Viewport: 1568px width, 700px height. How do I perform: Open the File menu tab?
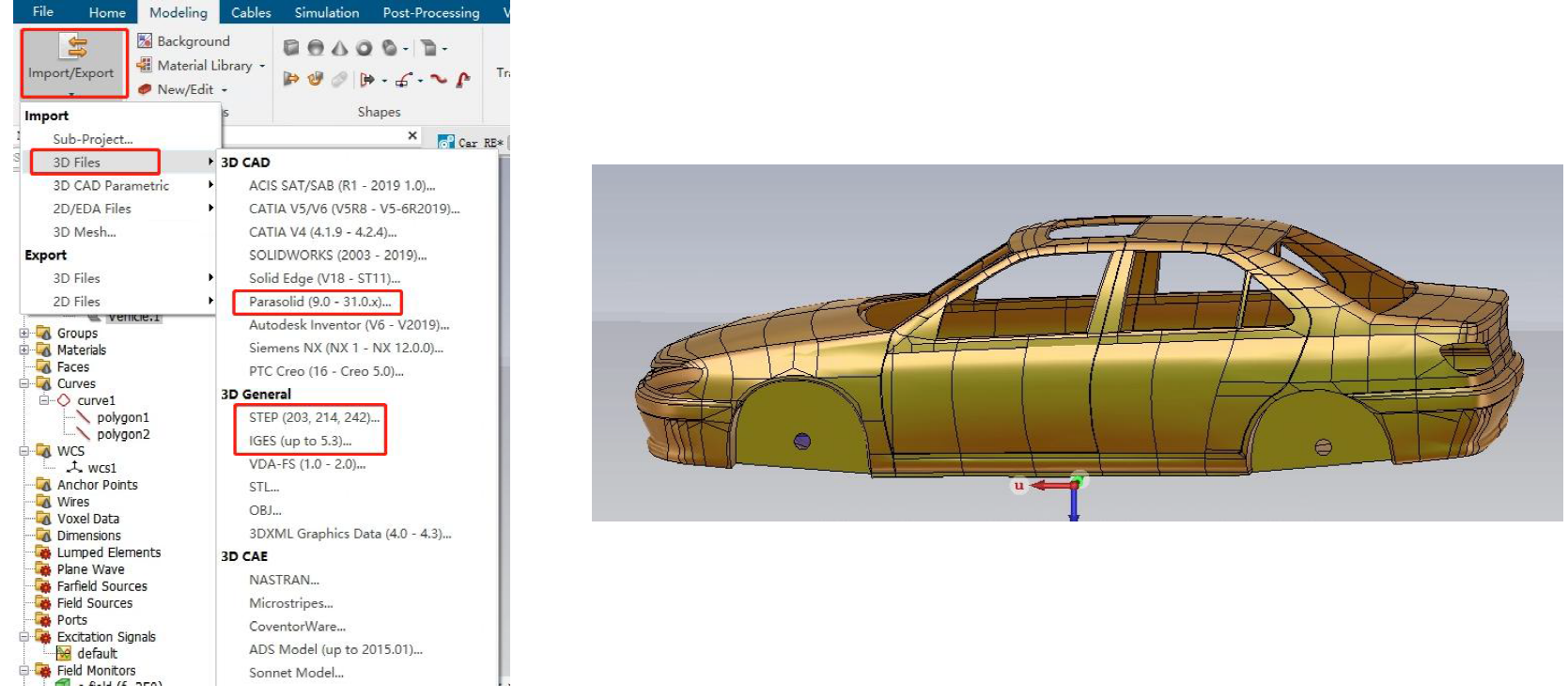pyautogui.click(x=43, y=12)
